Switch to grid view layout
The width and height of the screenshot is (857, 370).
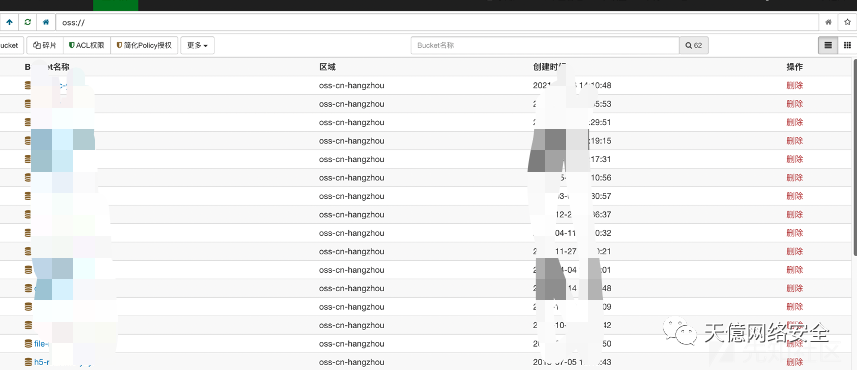point(847,45)
